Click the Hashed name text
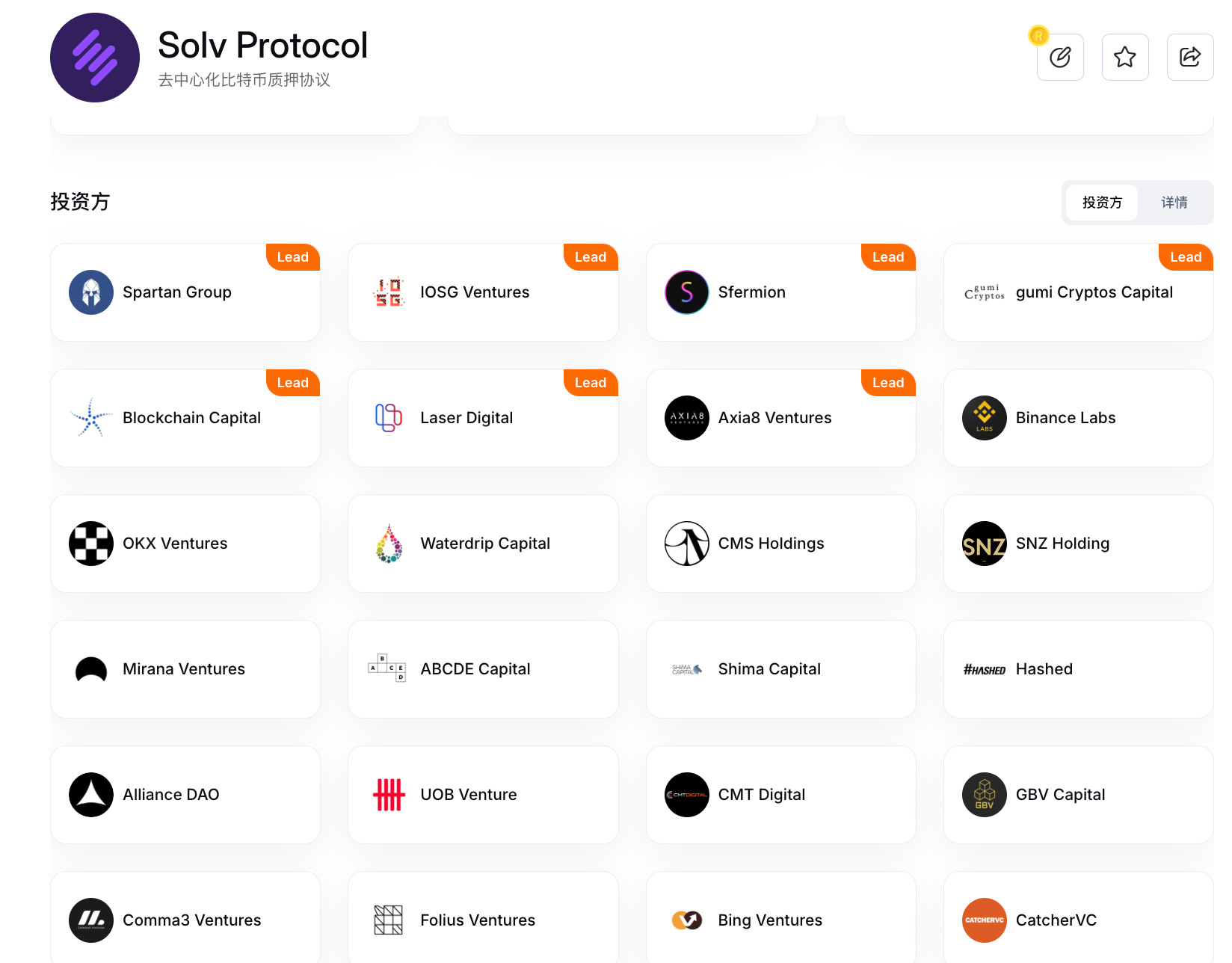The image size is (1232, 963). (1044, 669)
